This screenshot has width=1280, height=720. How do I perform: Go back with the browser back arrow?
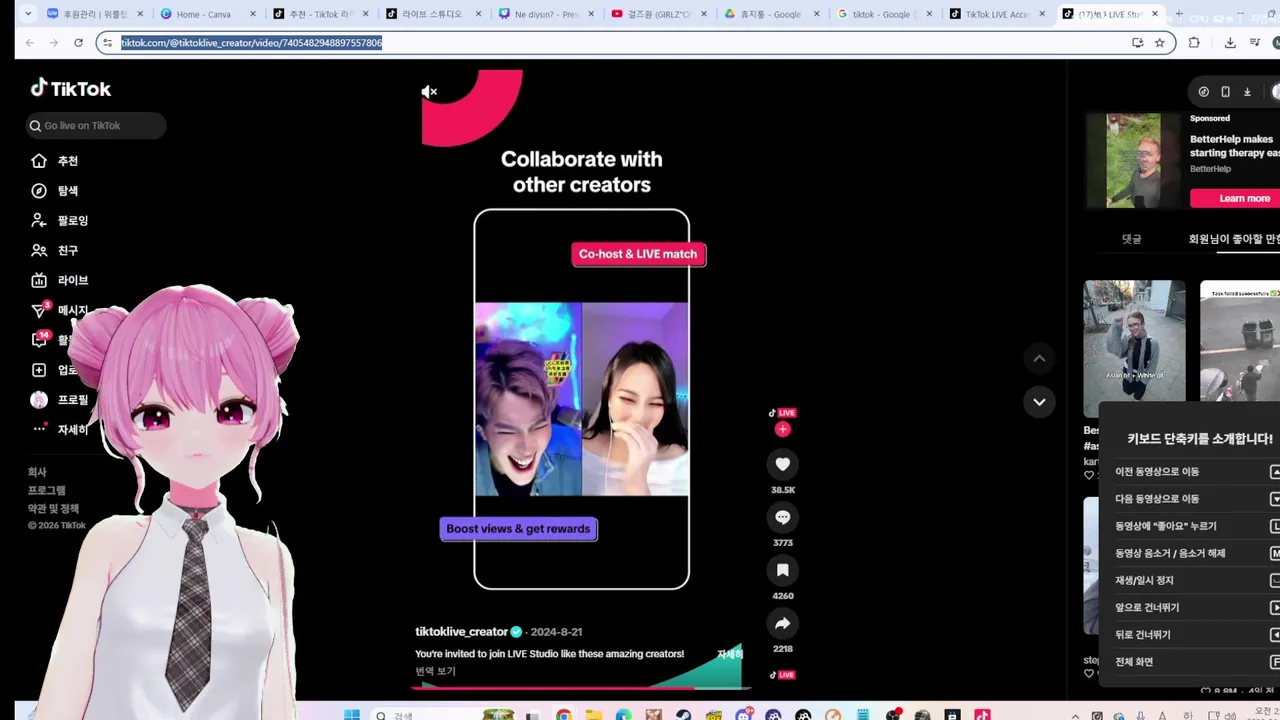pos(29,43)
